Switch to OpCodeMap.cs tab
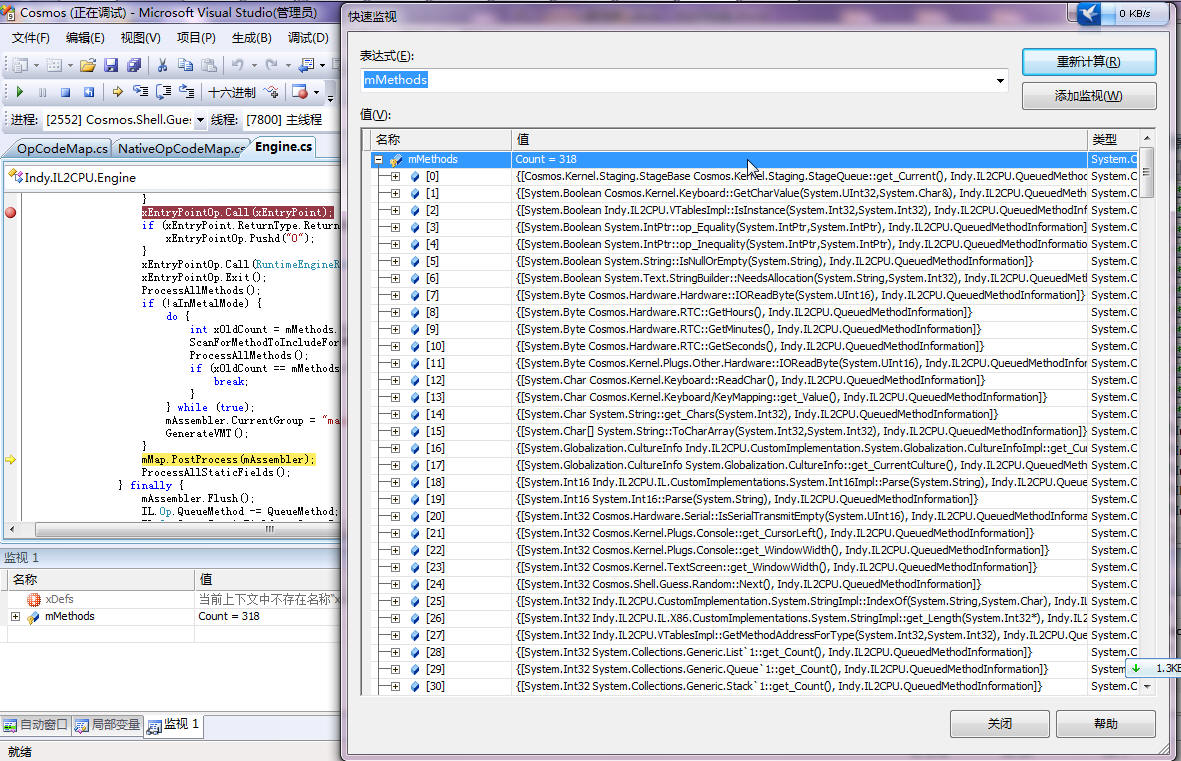 coord(60,148)
